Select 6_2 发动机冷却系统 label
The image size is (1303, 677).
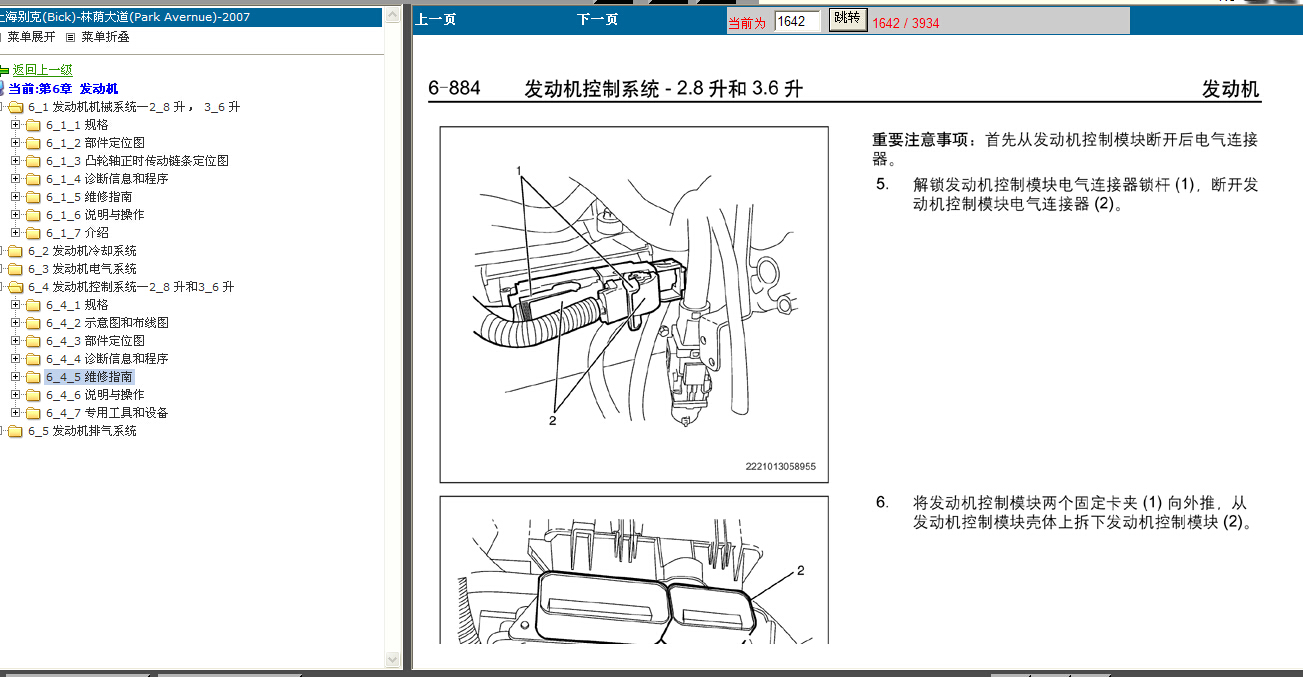tap(82, 251)
